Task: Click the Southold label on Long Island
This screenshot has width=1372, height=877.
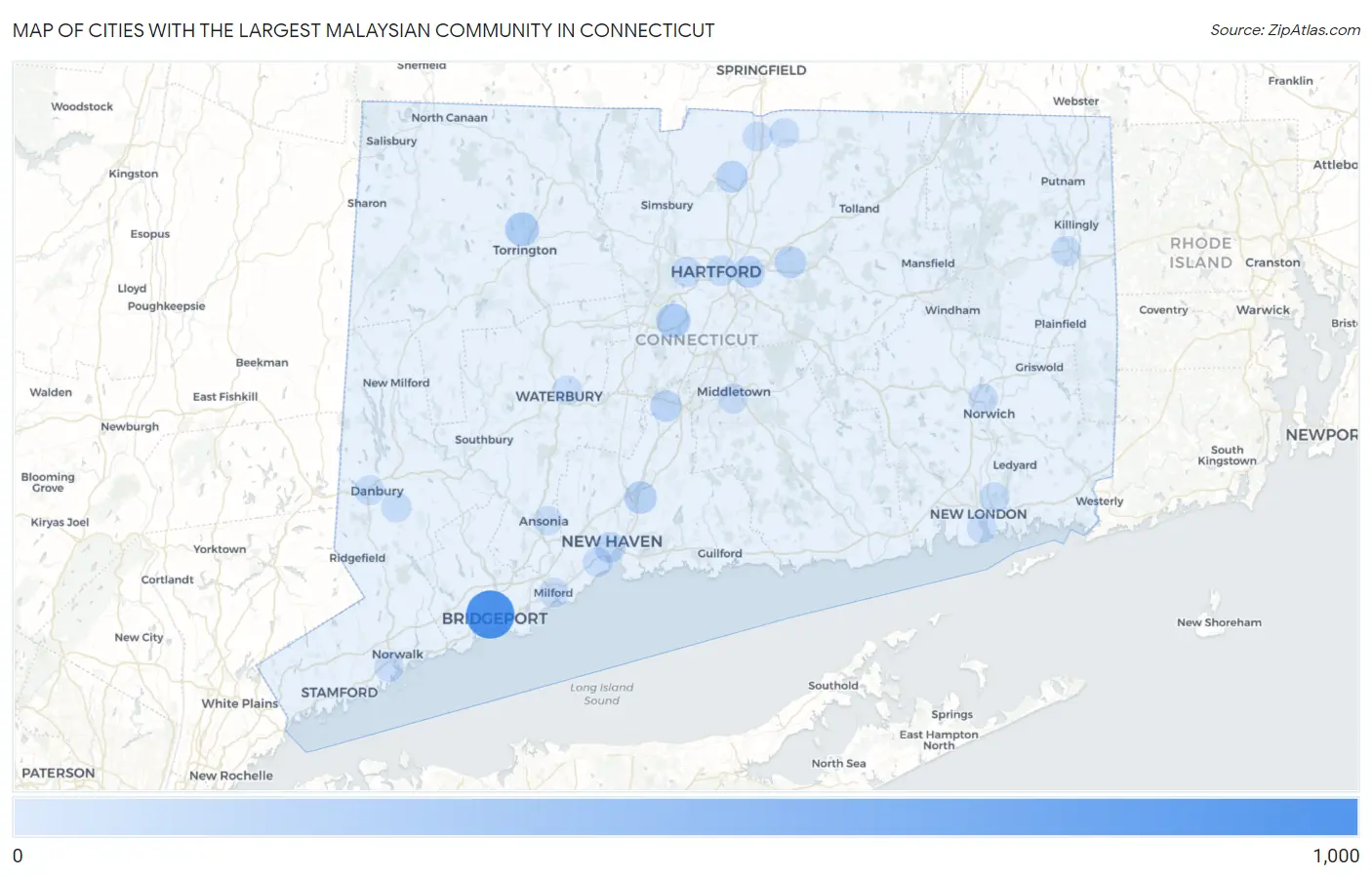Action: tap(833, 686)
